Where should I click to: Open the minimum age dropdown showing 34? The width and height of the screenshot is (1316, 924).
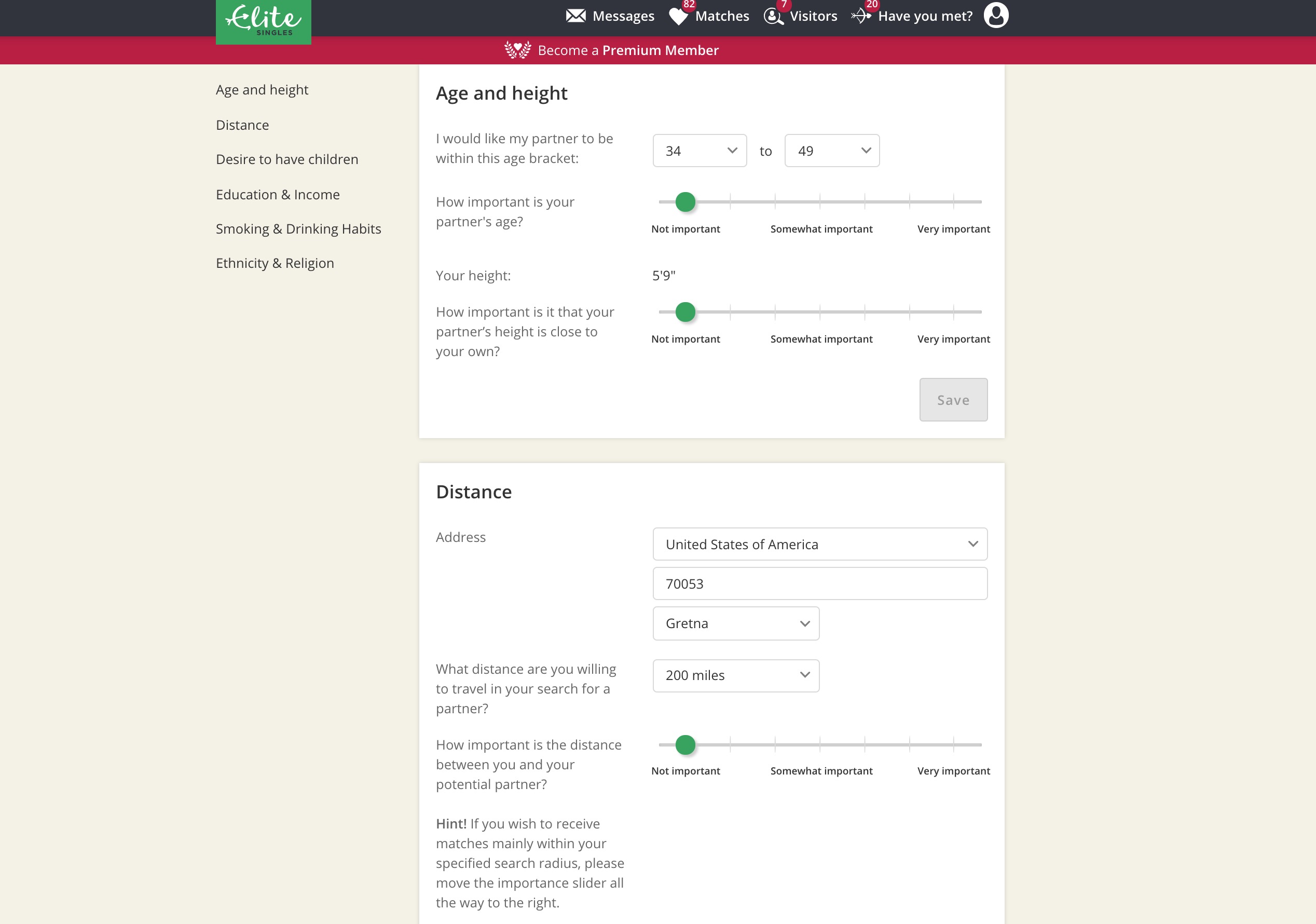coord(700,151)
